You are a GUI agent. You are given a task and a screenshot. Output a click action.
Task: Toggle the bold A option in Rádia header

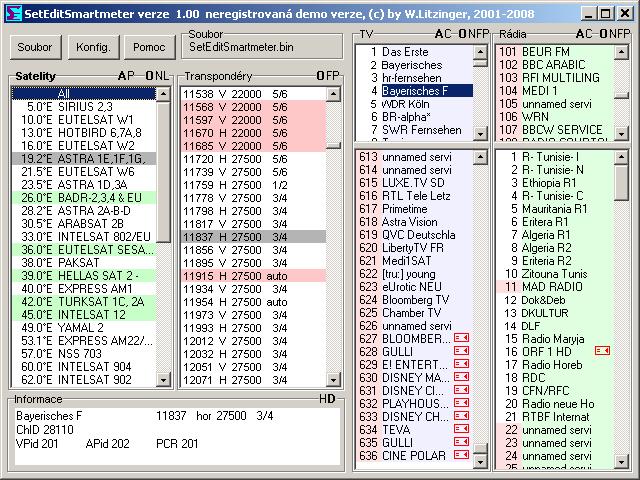[580, 34]
